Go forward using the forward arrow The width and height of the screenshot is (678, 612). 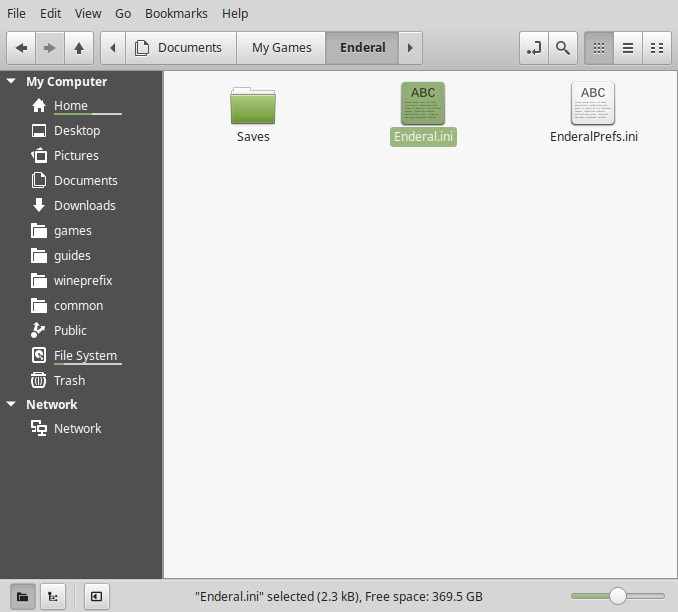point(50,48)
